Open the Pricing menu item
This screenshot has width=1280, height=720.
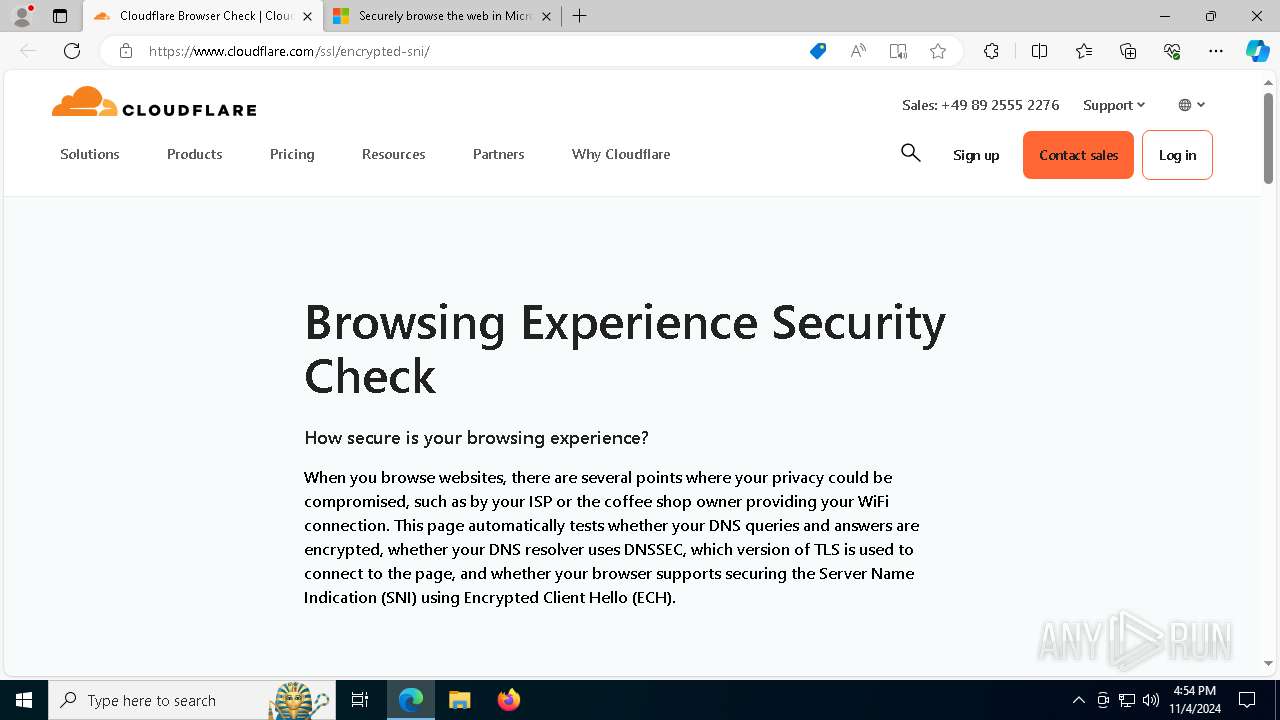[292, 154]
